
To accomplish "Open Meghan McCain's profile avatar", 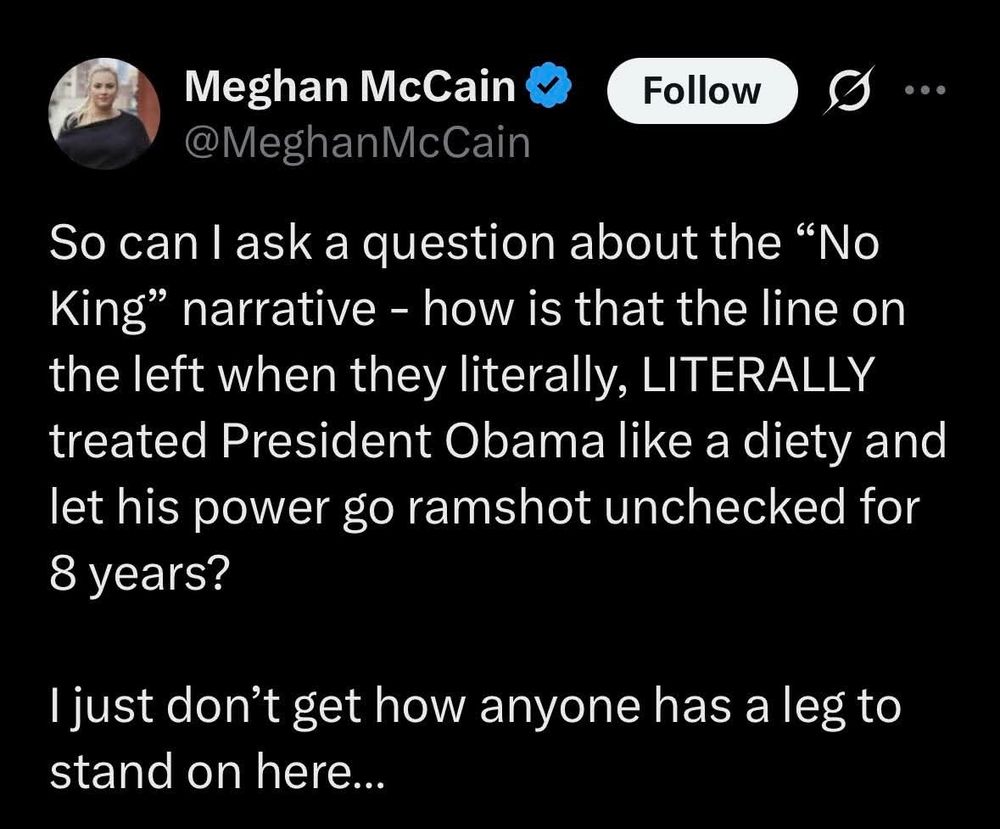I will coord(105,114).
